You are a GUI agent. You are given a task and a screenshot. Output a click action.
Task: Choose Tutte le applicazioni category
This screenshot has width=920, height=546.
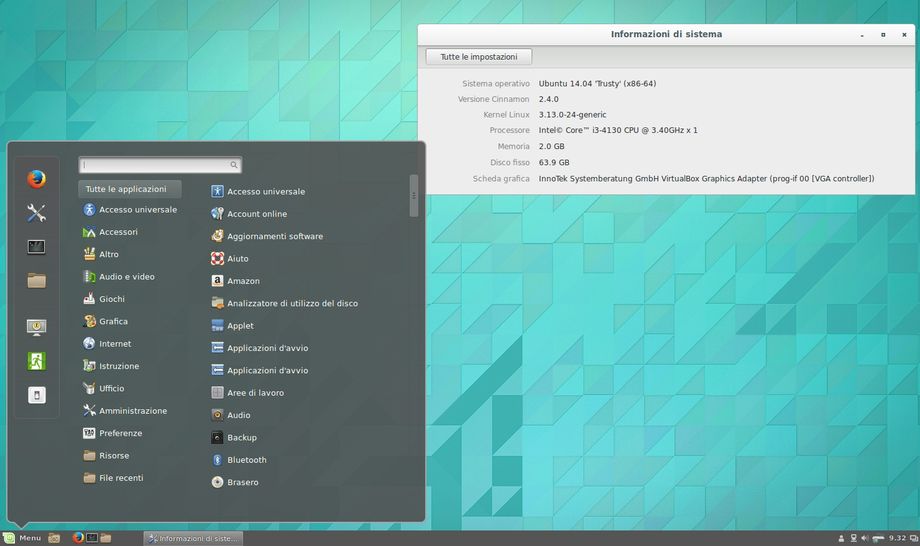[129, 188]
